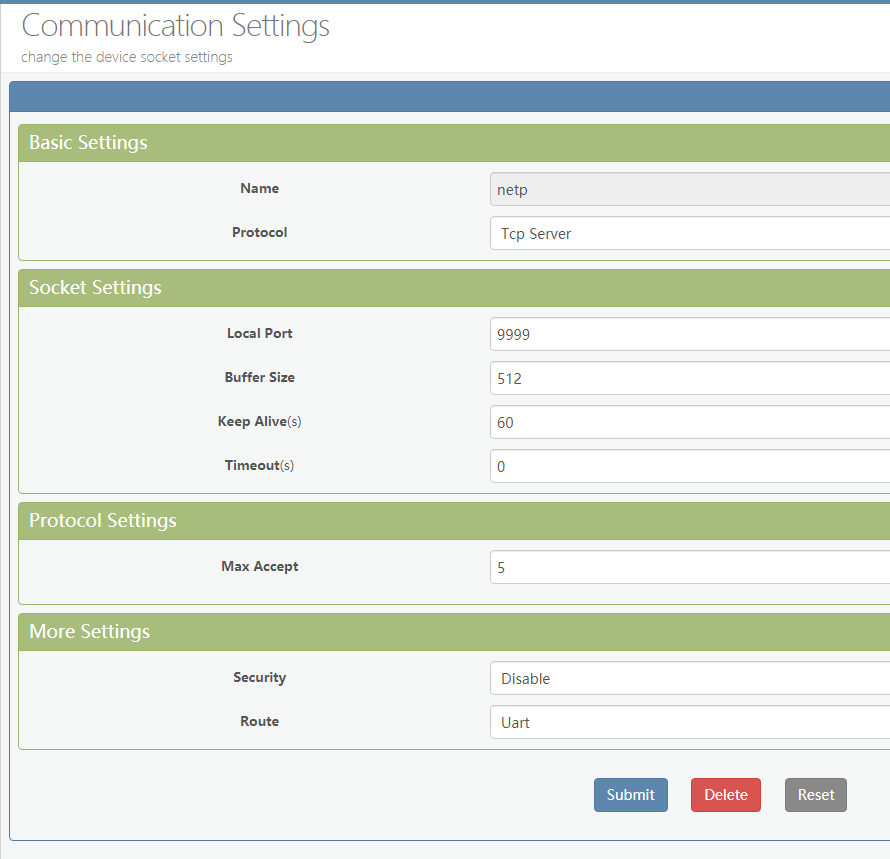The image size is (890, 859).
Task: Select the Socket Settings section header
Action: [95, 288]
